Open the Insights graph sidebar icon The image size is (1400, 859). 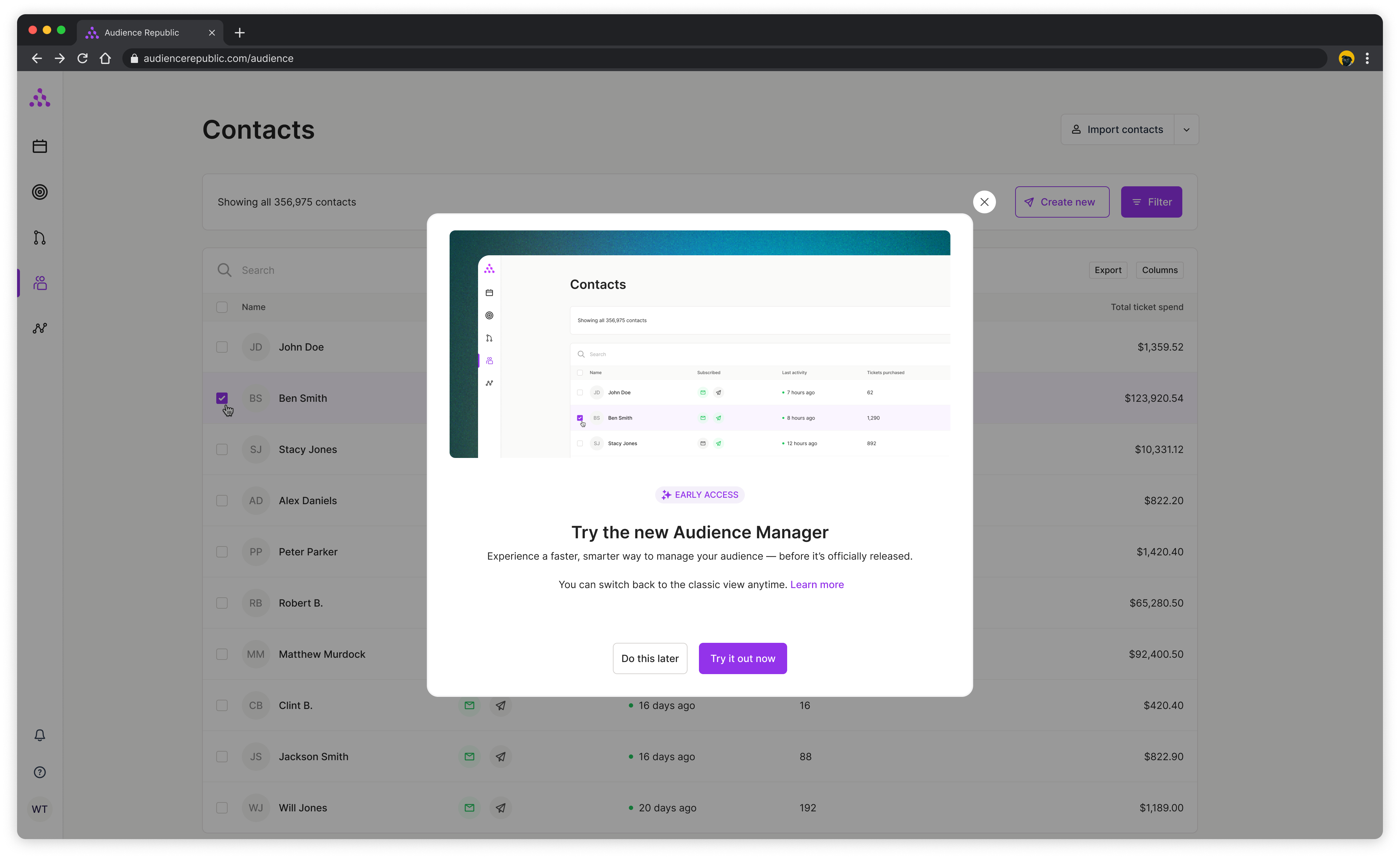(40, 329)
